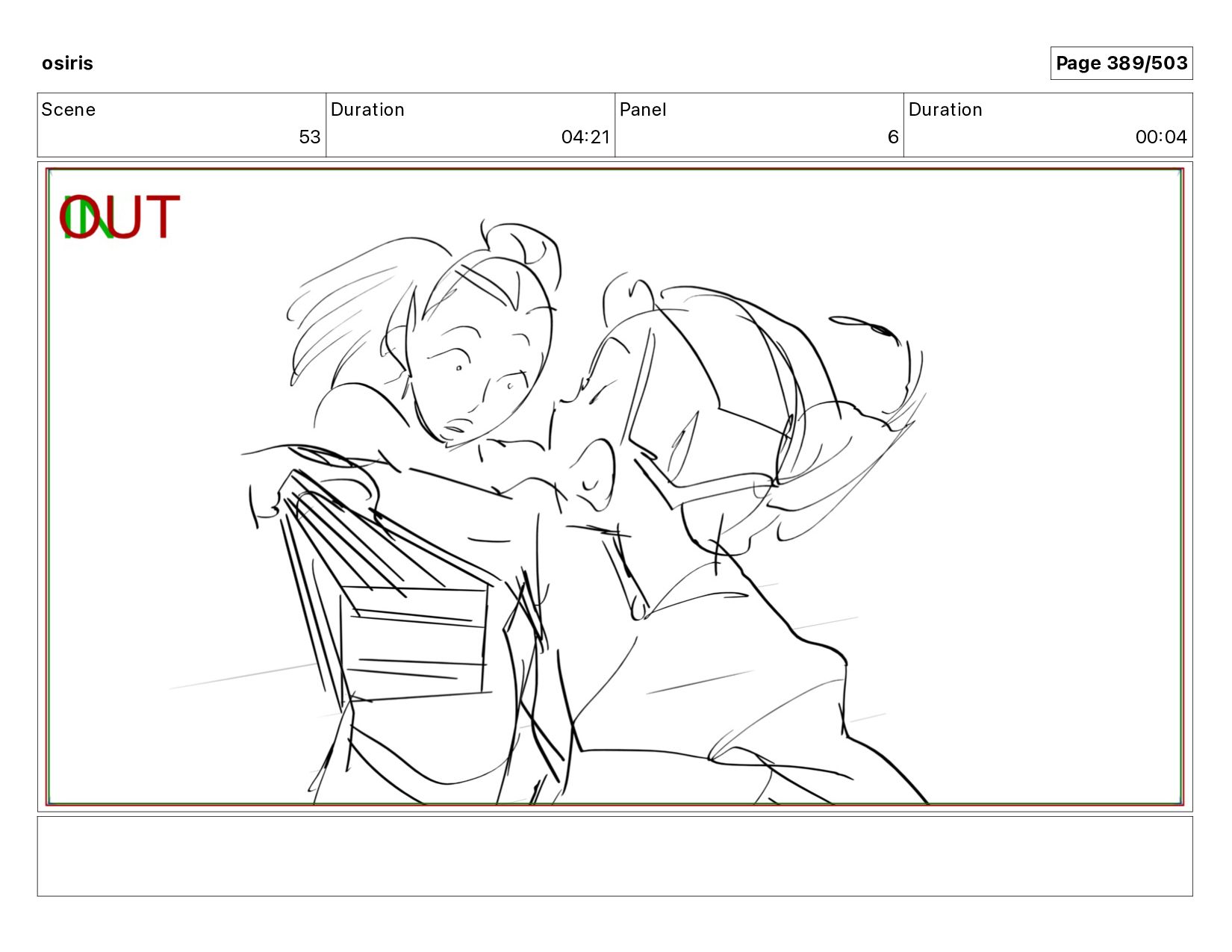Click the storyboard panel sketch
Viewport: 1232px width, 952px height.
[x=615, y=487]
